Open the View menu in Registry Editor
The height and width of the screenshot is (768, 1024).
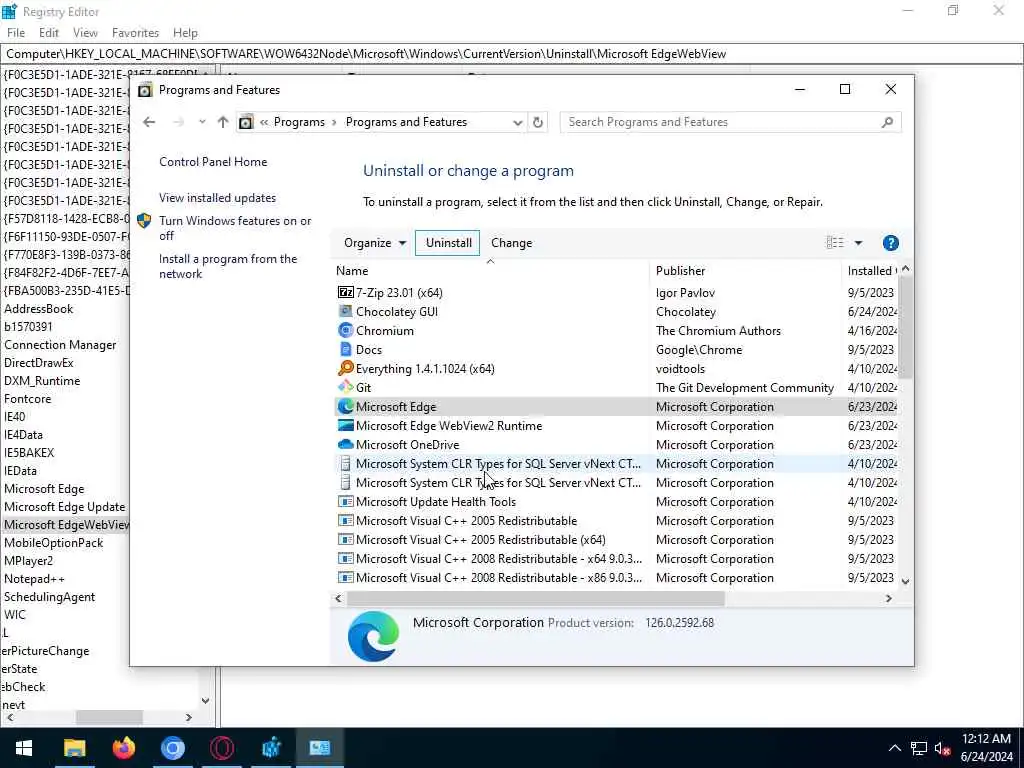(x=85, y=33)
